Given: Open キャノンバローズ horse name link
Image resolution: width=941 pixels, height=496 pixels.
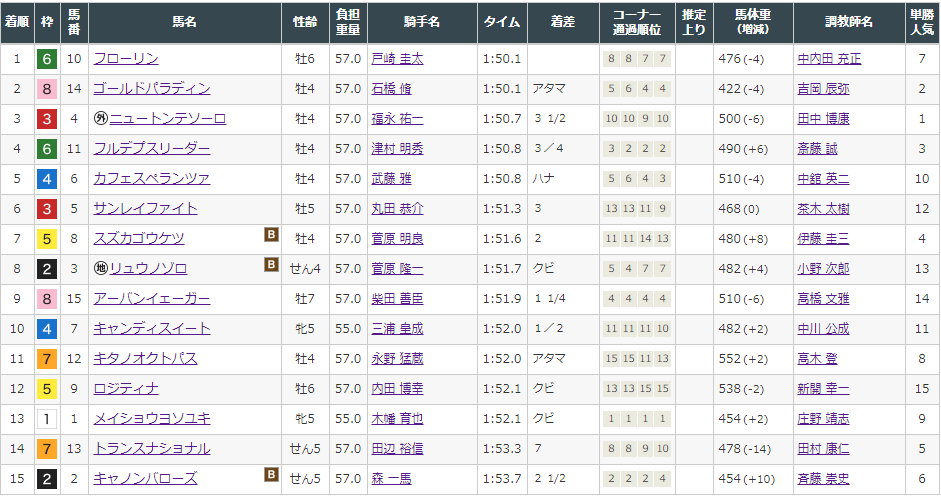Looking at the screenshot, I should click(x=145, y=479).
